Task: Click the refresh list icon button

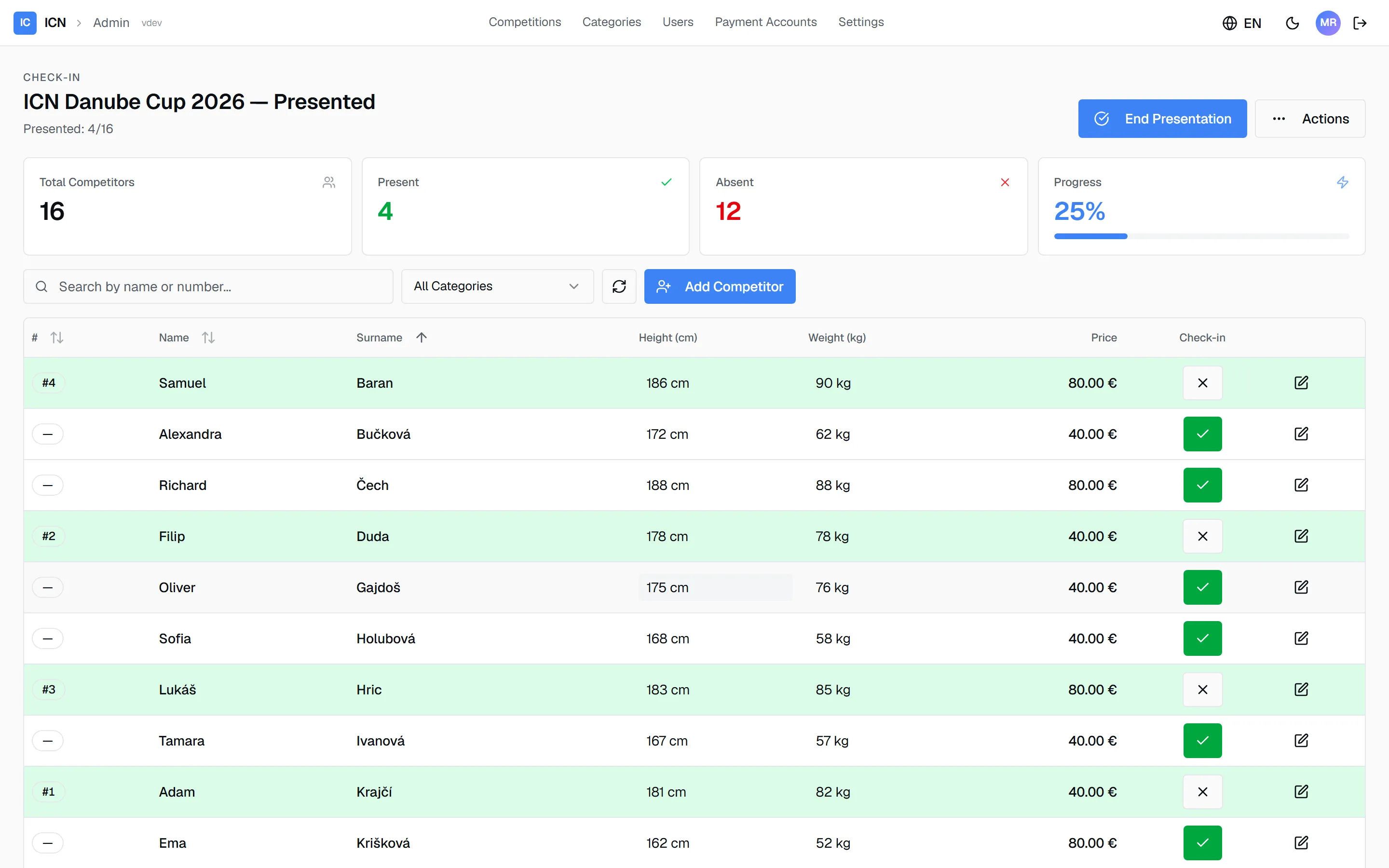Action: click(619, 286)
